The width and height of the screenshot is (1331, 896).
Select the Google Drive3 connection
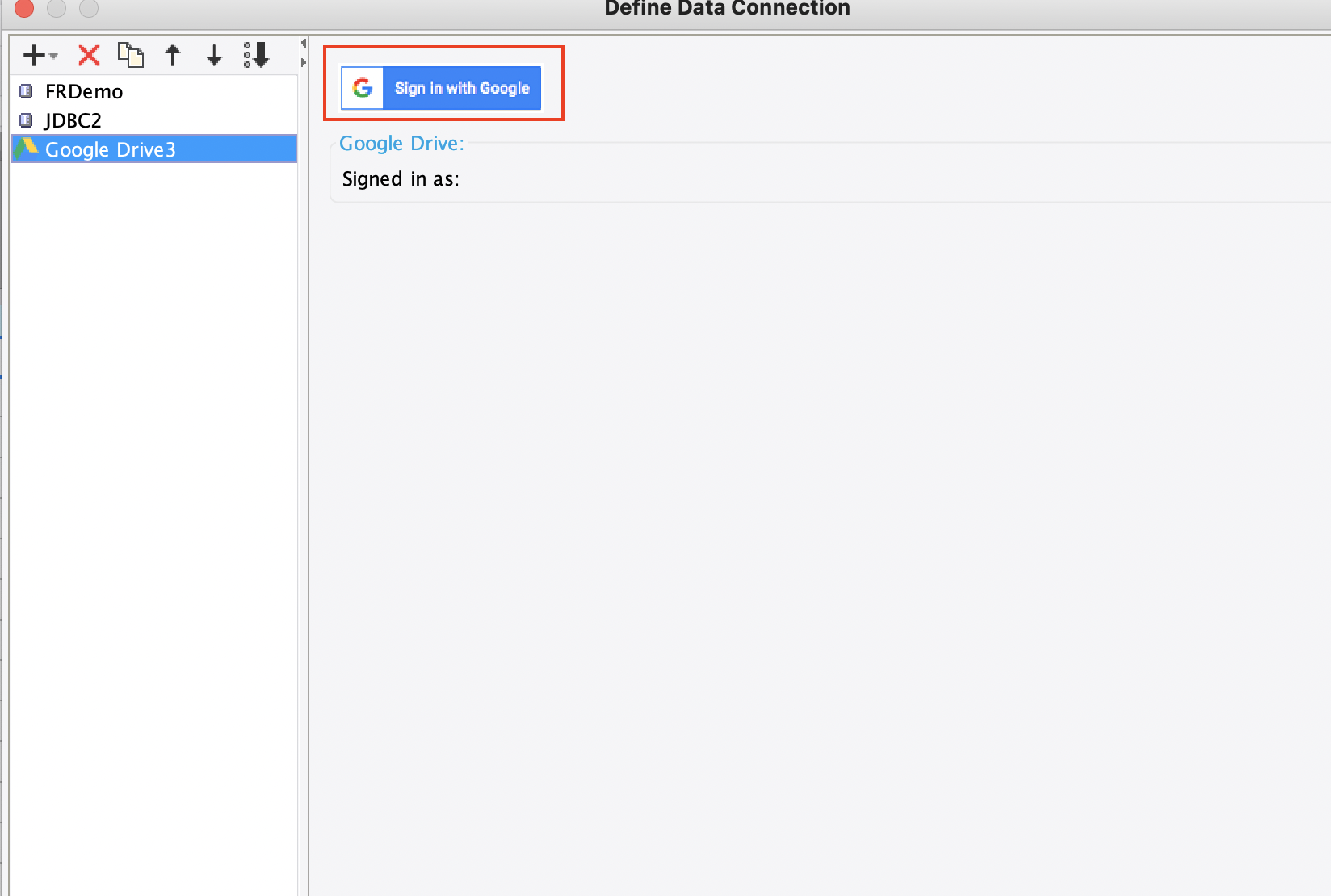110,149
